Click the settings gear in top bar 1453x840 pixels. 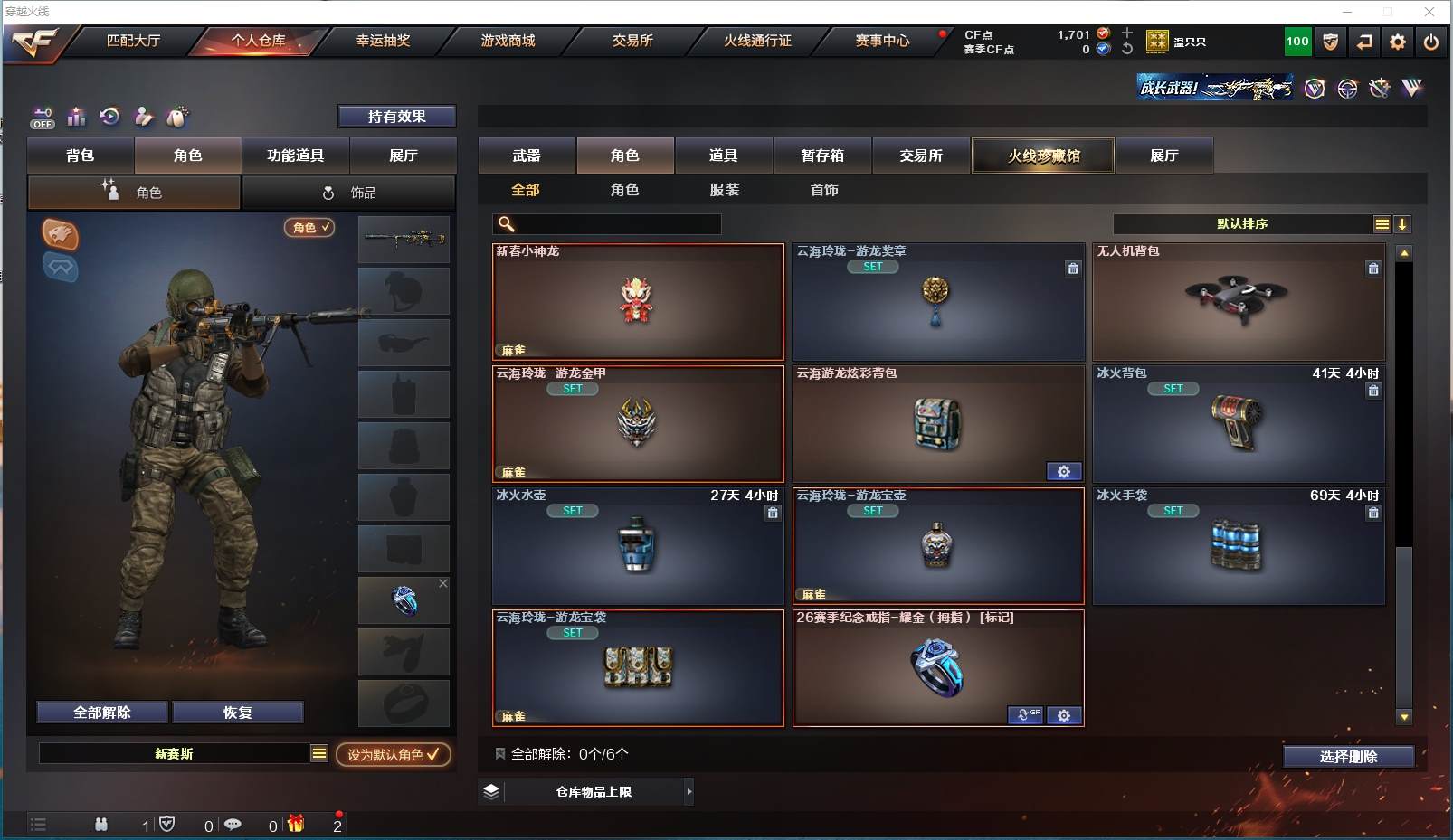click(1398, 42)
